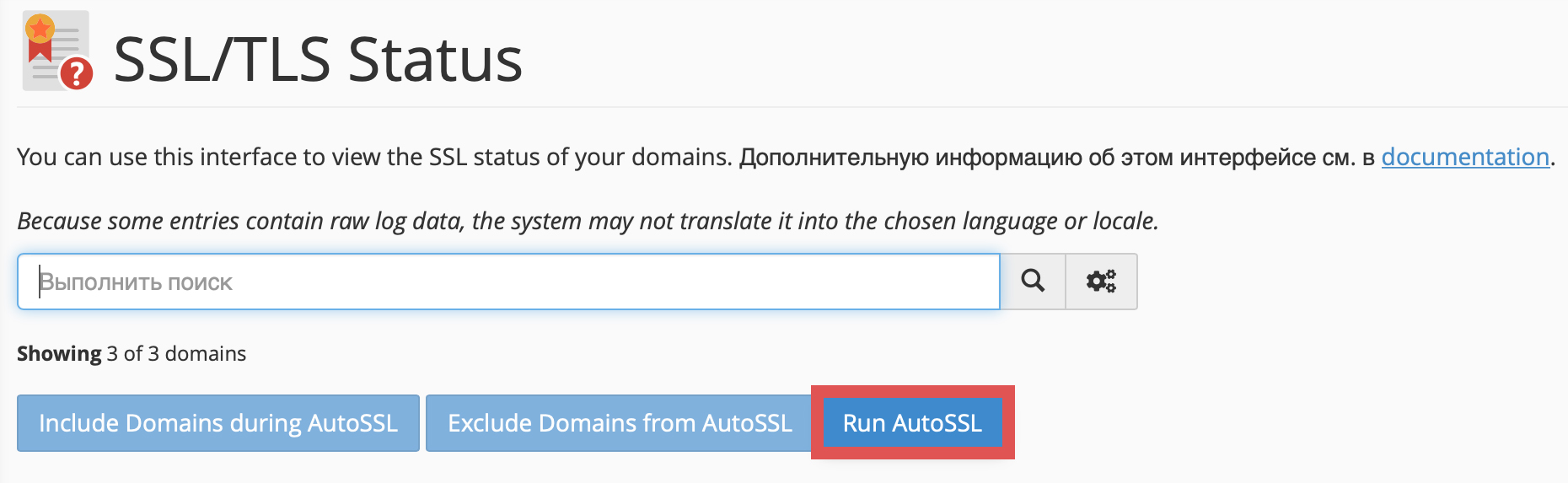Click the orange star seal on the certificate
1568x483 pixels.
tap(40, 29)
